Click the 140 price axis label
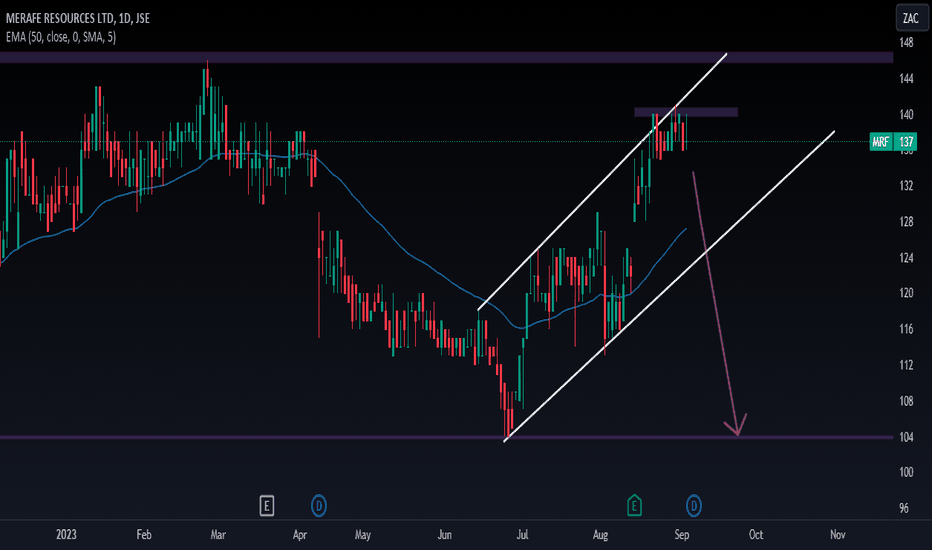The height and width of the screenshot is (550, 932). point(906,114)
